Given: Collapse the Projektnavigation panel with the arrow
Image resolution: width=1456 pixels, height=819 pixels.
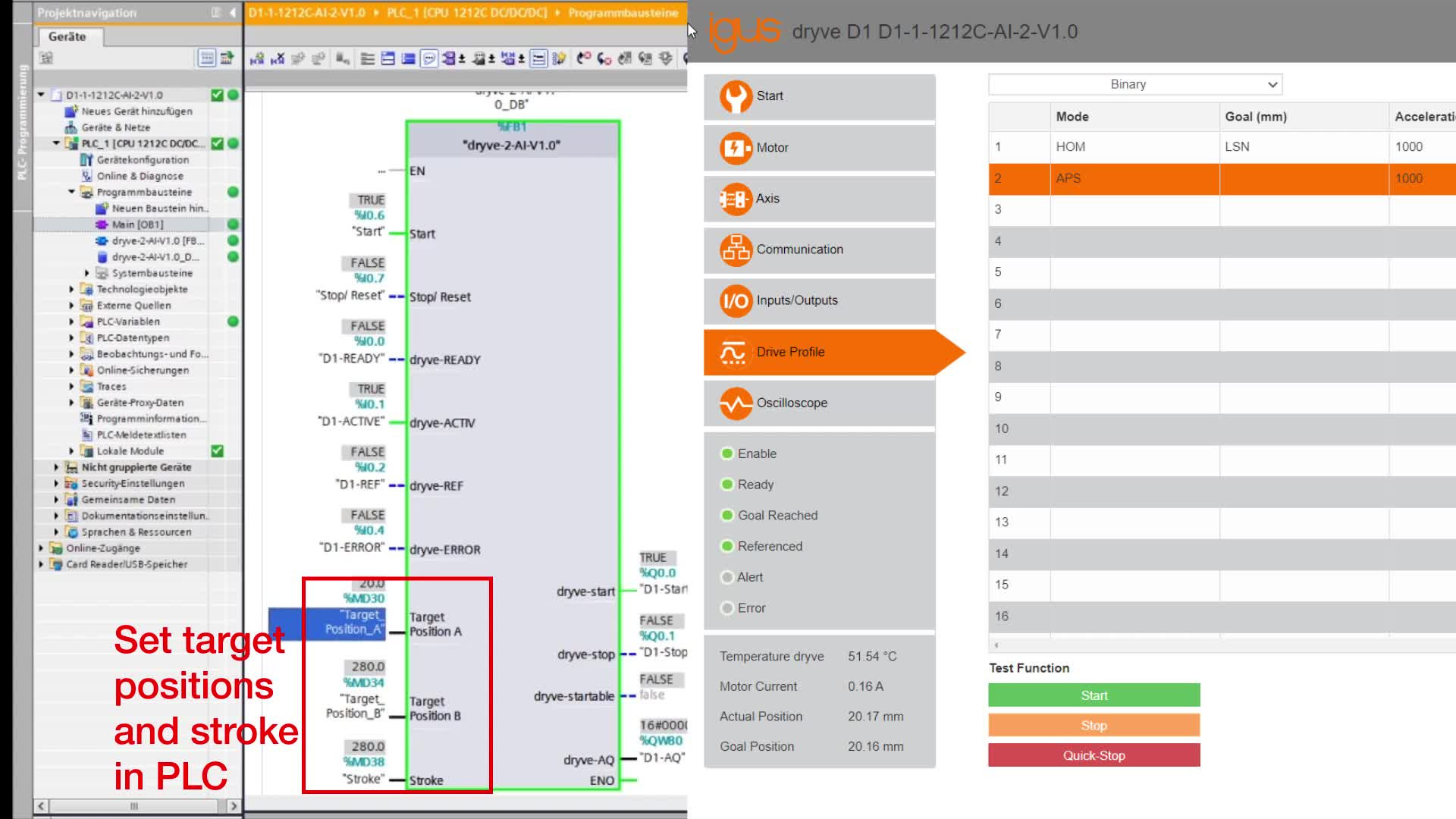Looking at the screenshot, I should pyautogui.click(x=233, y=13).
